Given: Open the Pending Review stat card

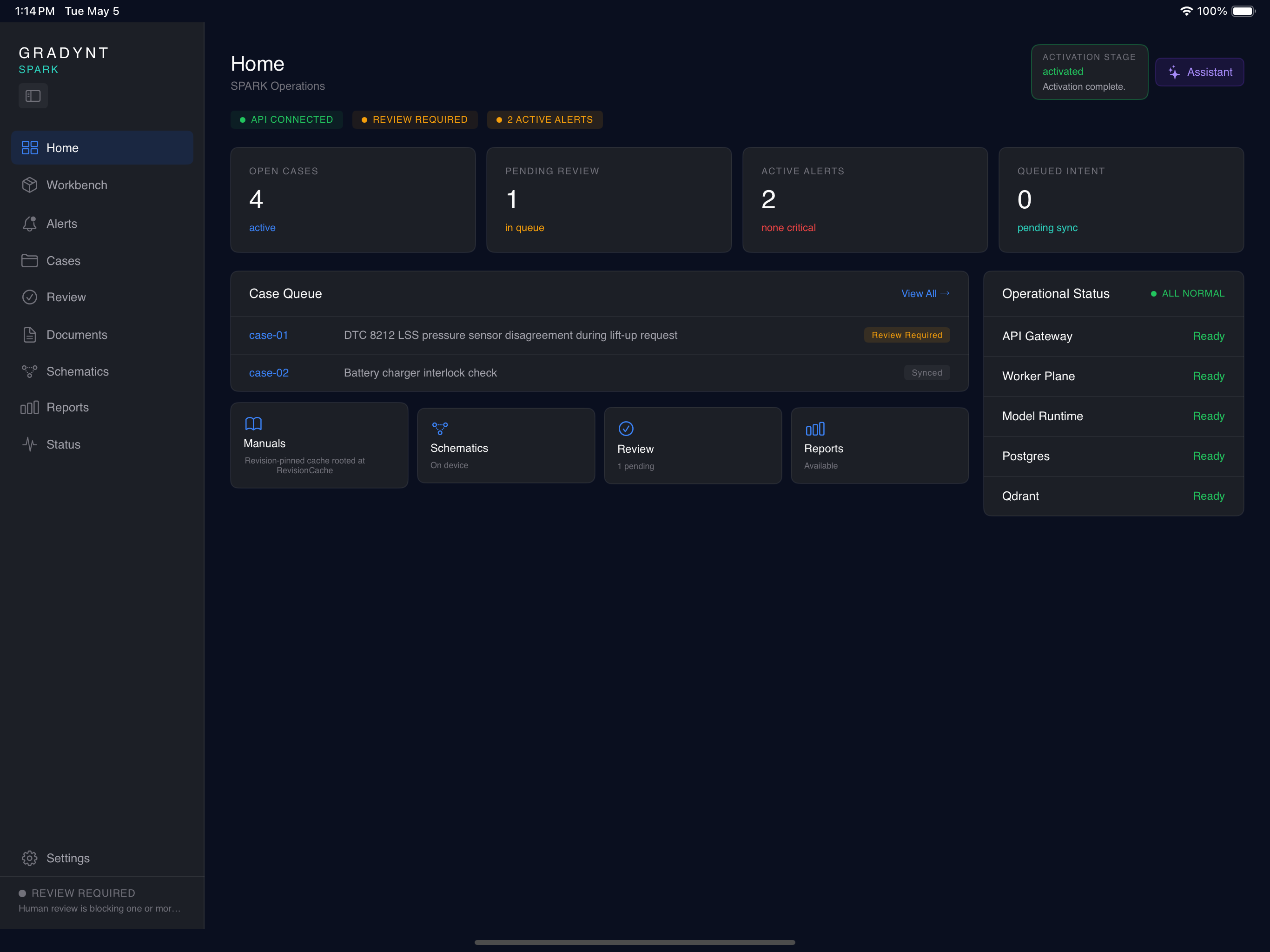Looking at the screenshot, I should tap(609, 200).
